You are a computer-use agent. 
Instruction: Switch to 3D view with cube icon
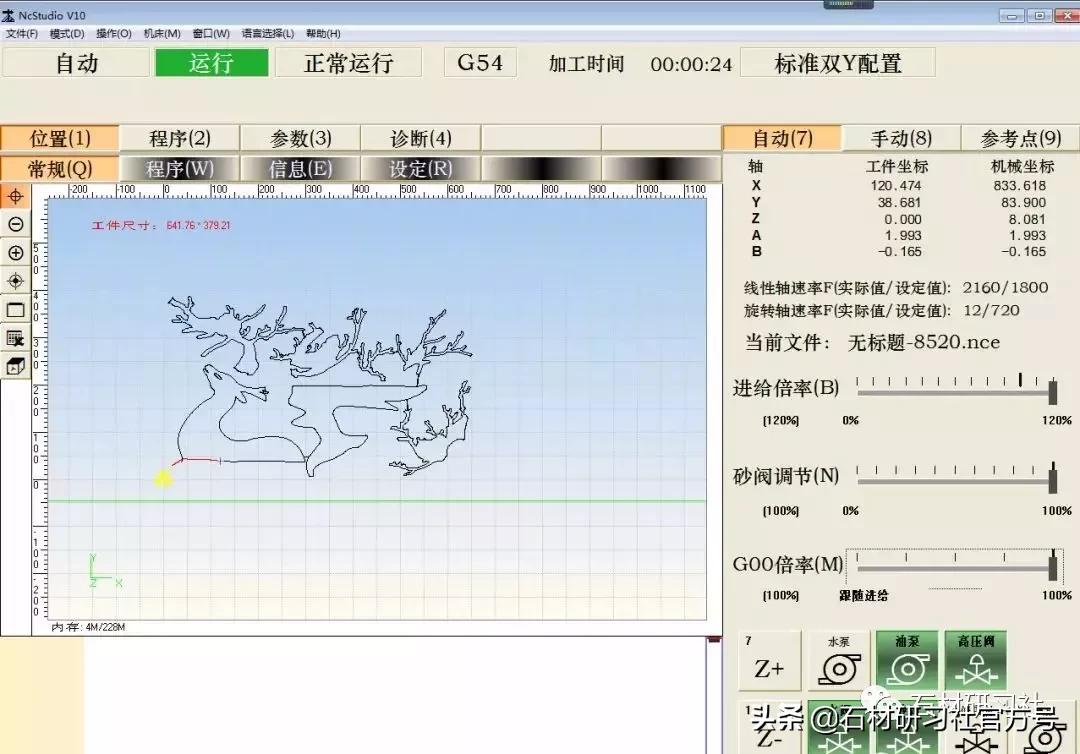coord(14,366)
